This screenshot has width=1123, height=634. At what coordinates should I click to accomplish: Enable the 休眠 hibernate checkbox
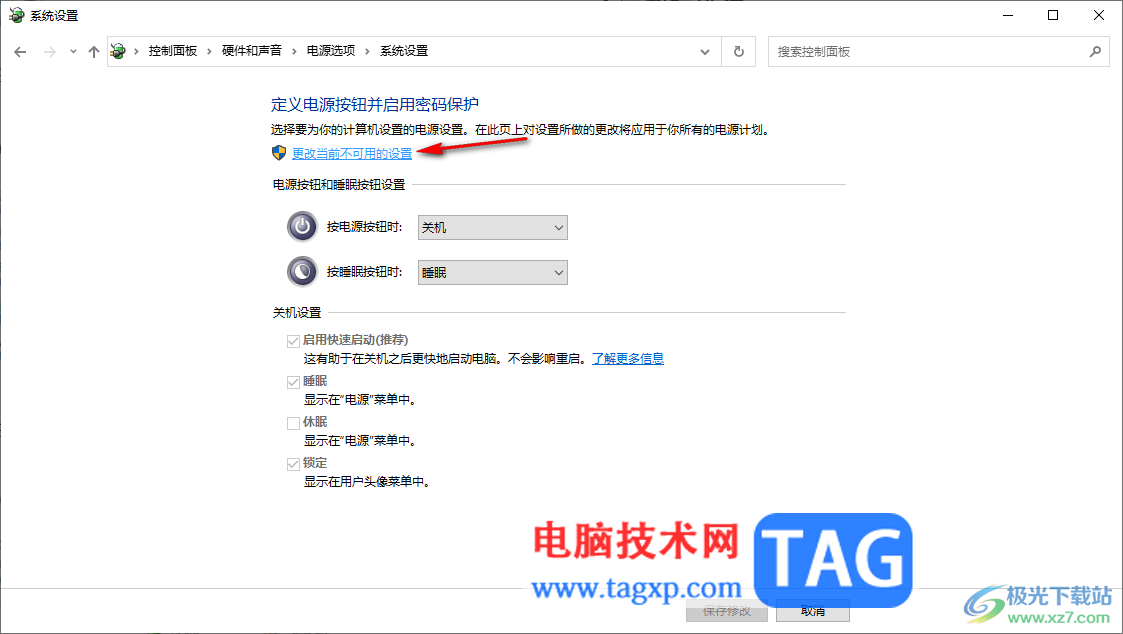tap(293, 423)
